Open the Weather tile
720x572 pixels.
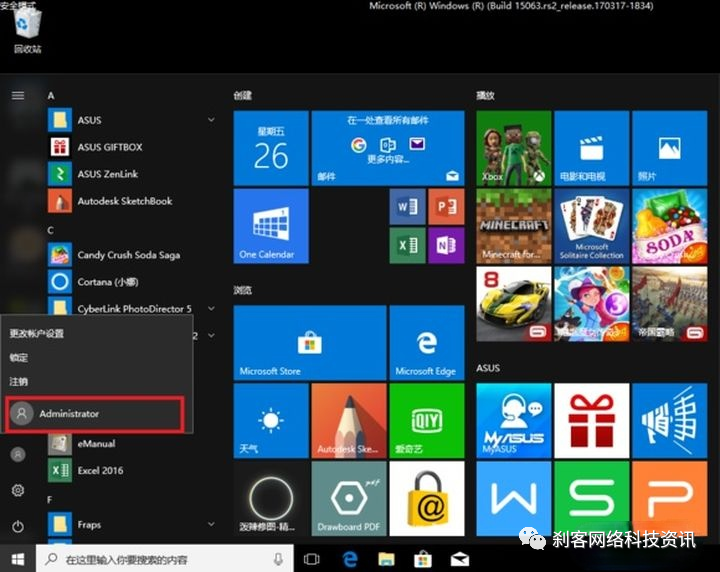271,421
